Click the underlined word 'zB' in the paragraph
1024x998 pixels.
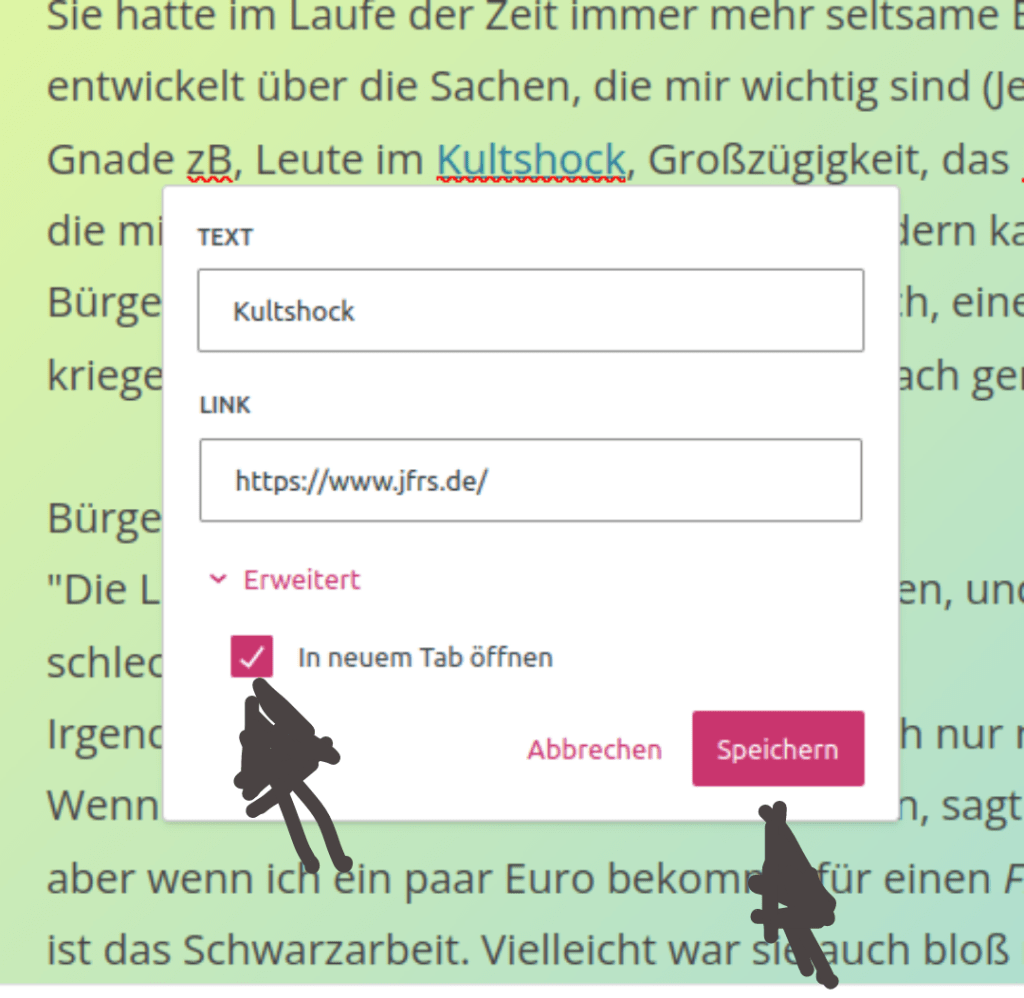pos(208,160)
